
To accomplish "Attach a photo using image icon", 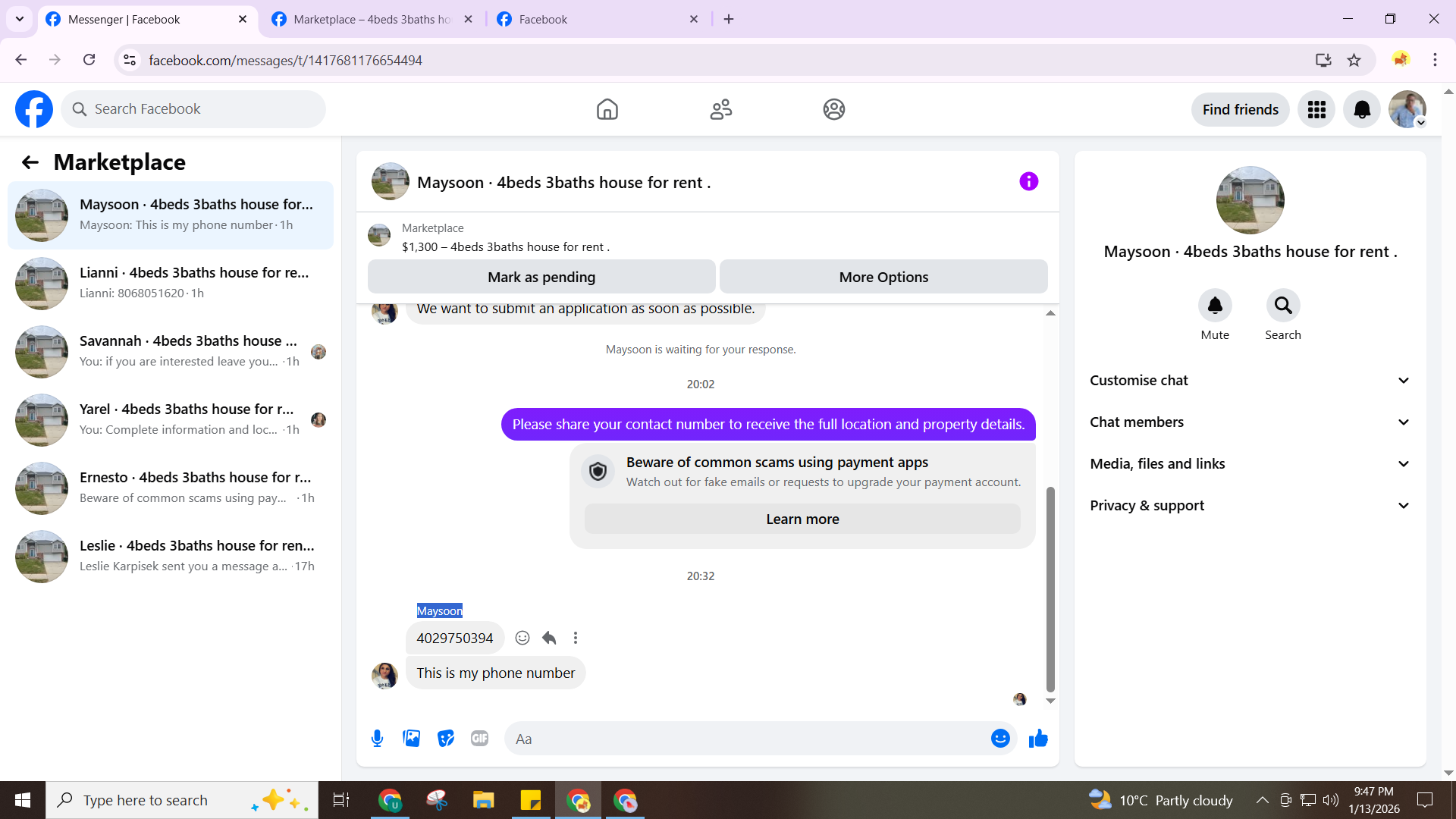I will [411, 739].
